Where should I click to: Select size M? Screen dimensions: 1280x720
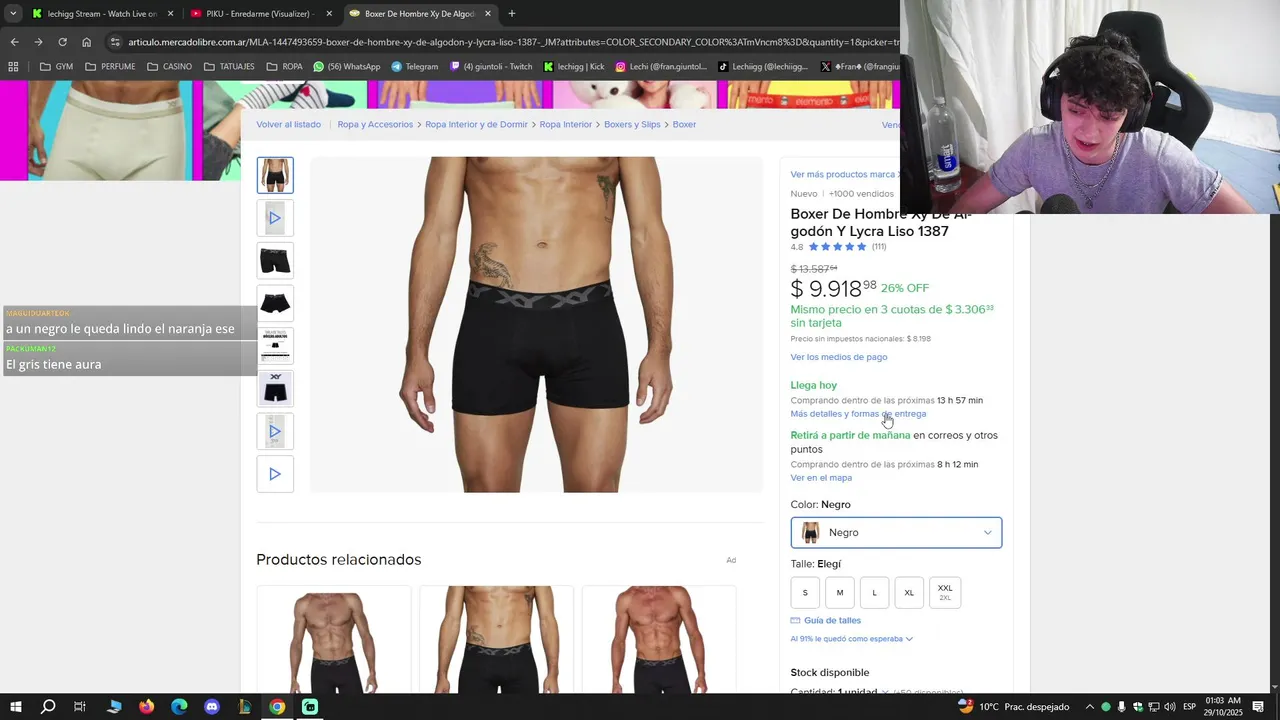[x=840, y=592]
